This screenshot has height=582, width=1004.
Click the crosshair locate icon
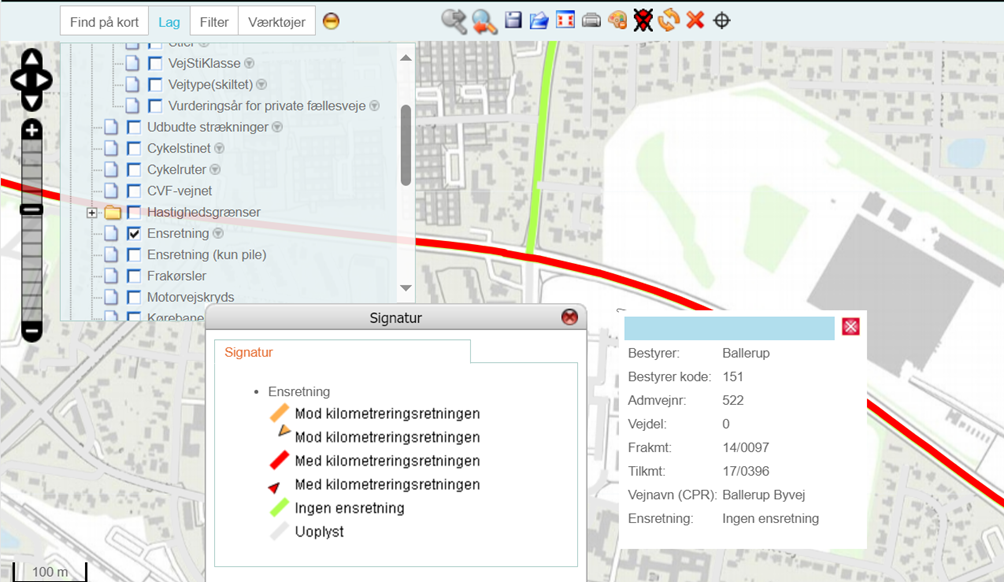pyautogui.click(x=721, y=20)
